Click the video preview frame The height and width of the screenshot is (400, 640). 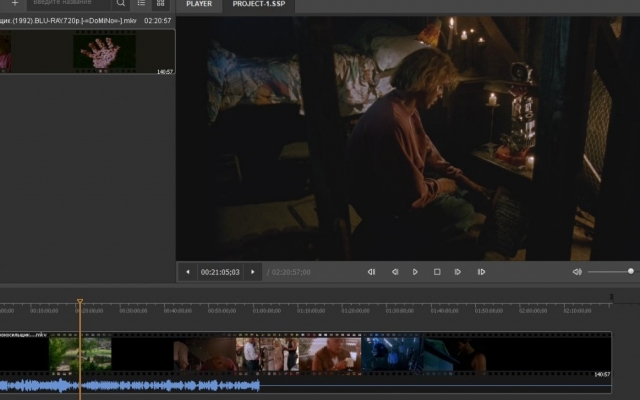pyautogui.click(x=408, y=138)
